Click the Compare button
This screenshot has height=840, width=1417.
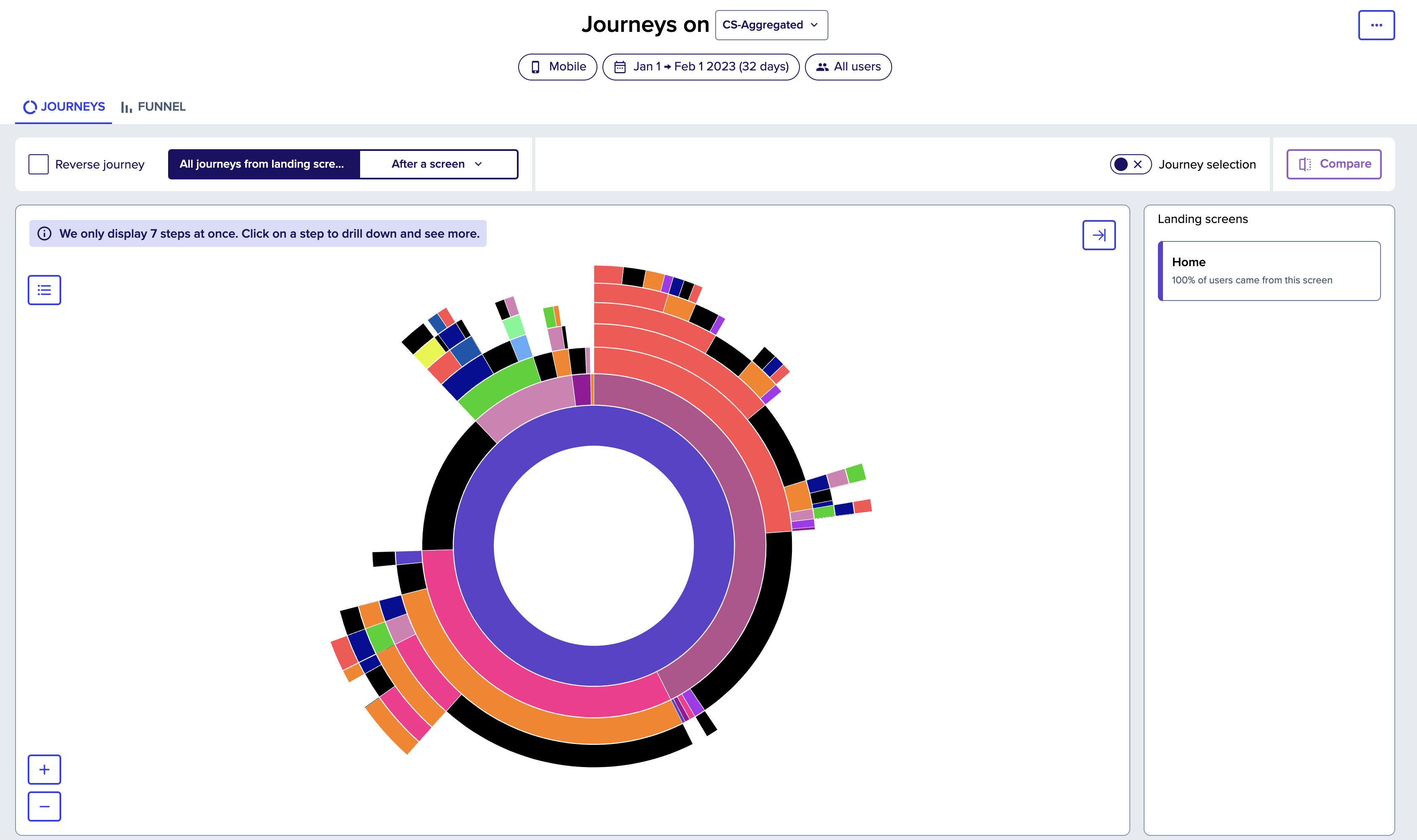click(x=1333, y=164)
